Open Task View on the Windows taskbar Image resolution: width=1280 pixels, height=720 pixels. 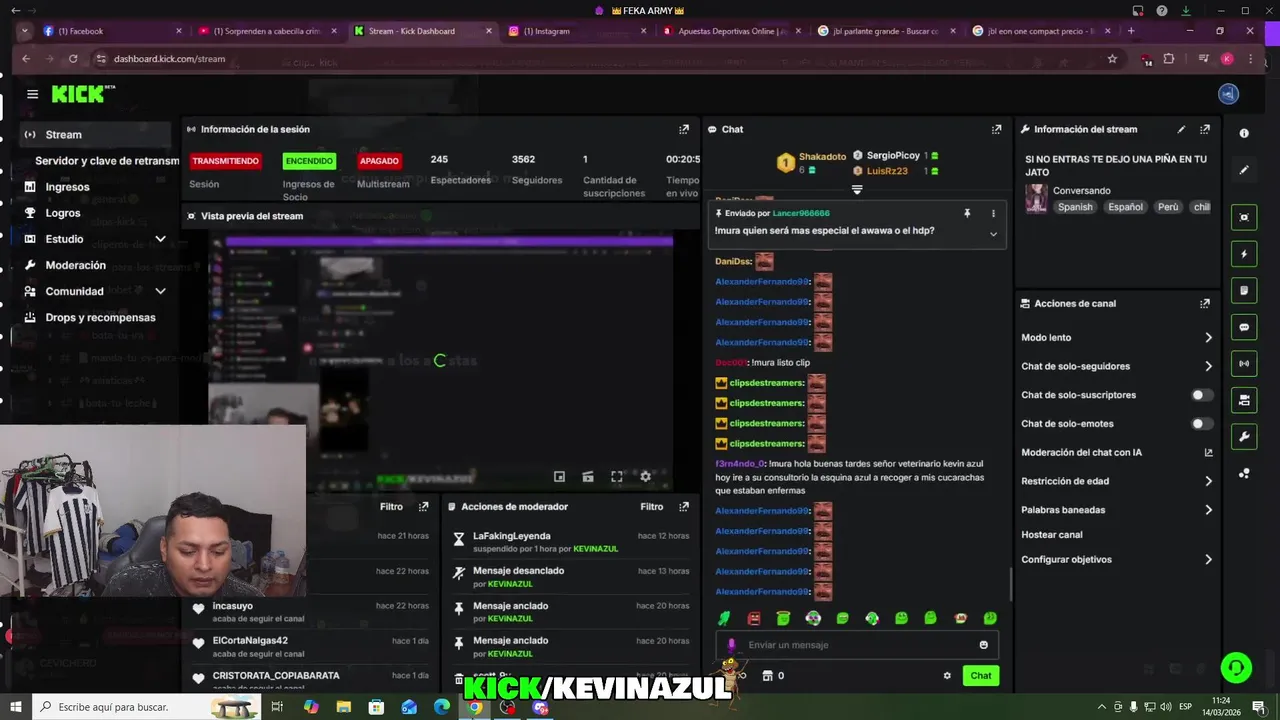point(277,707)
